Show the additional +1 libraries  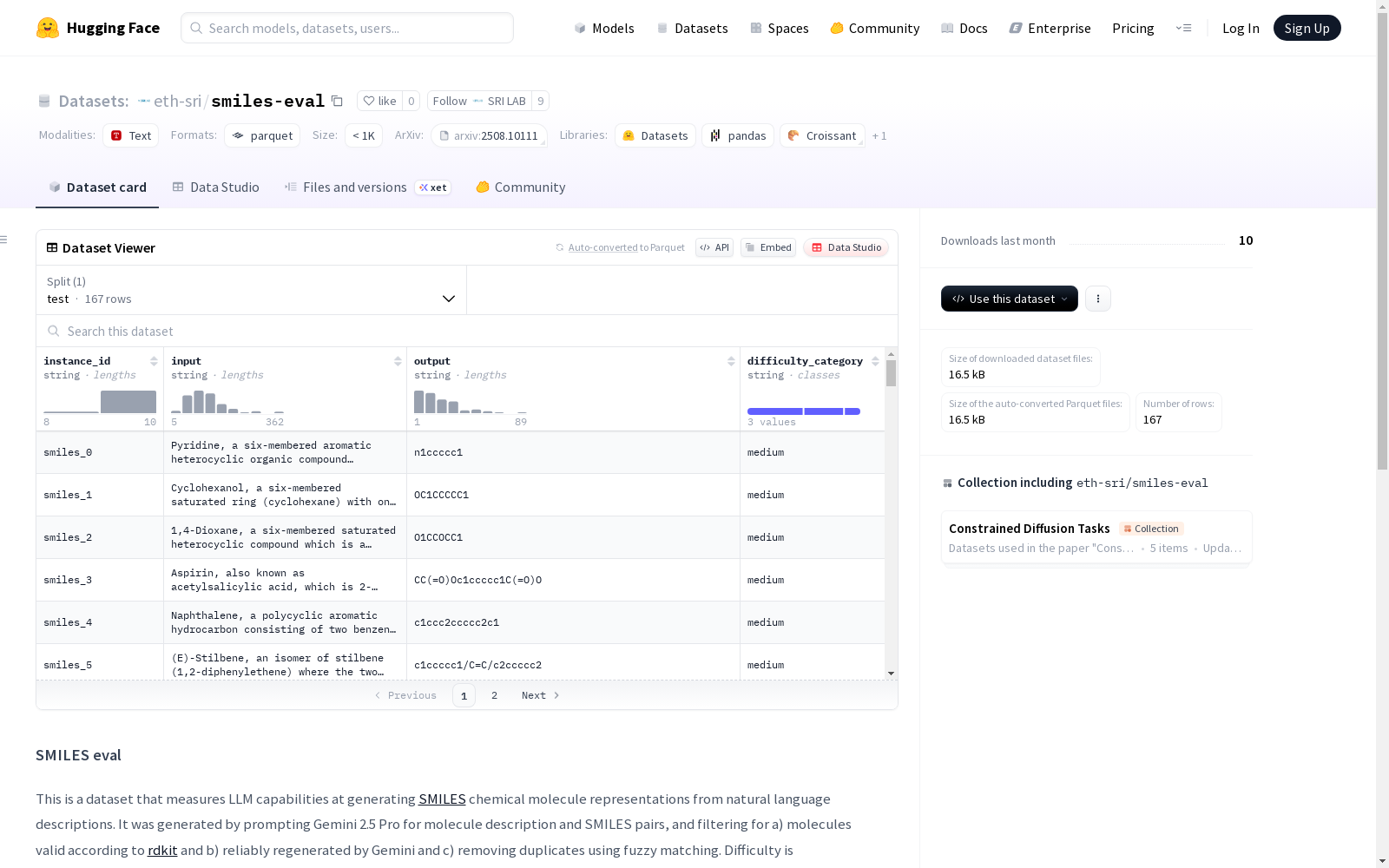click(x=879, y=135)
